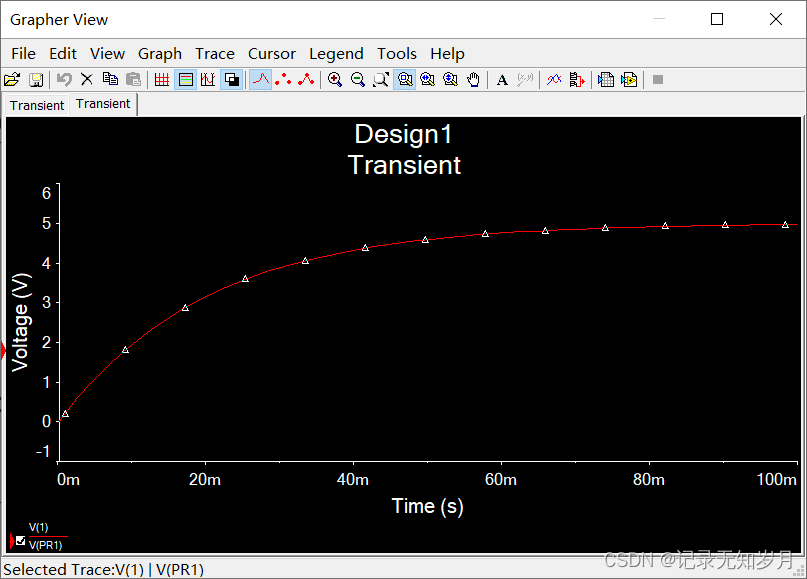Screen dimensions: 807x579
Task: Click the red arrow beside the legend checkbox
Action: pyautogui.click(x=12, y=541)
